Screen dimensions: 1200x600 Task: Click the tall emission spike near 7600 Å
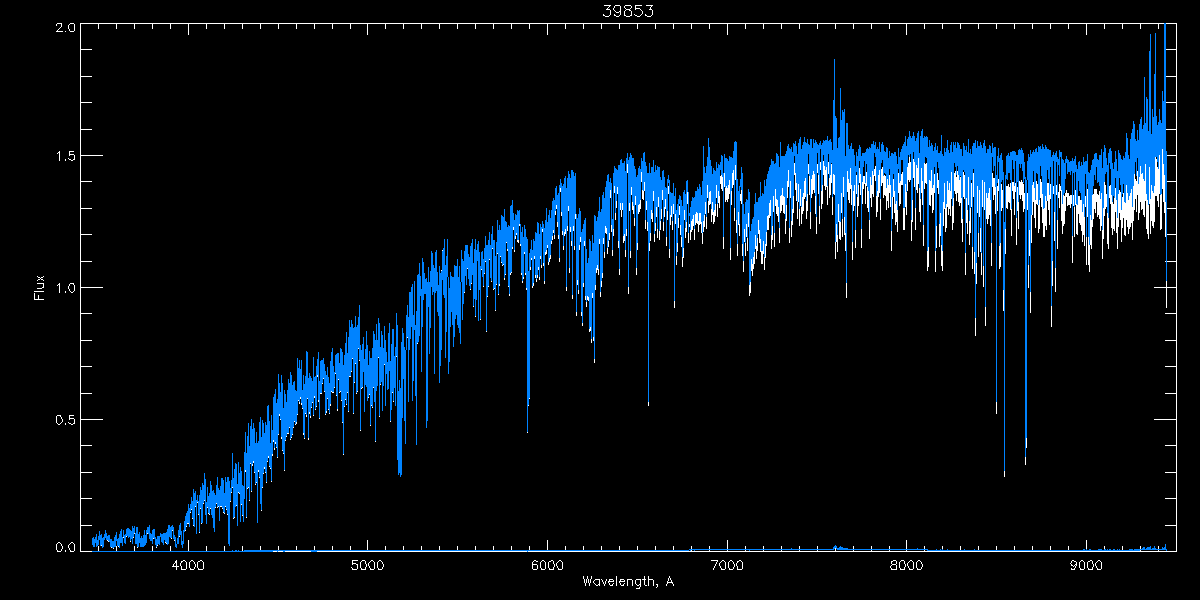(x=834, y=62)
